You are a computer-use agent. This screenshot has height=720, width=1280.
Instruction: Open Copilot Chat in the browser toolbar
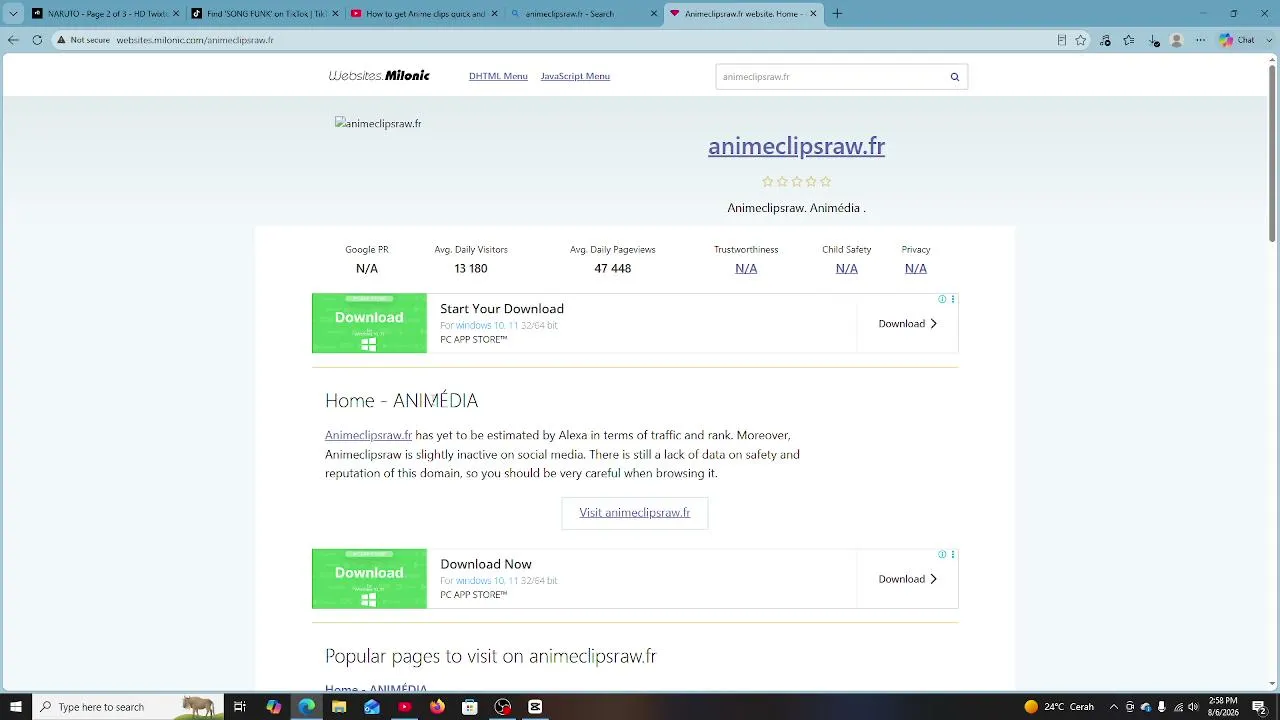click(1236, 40)
